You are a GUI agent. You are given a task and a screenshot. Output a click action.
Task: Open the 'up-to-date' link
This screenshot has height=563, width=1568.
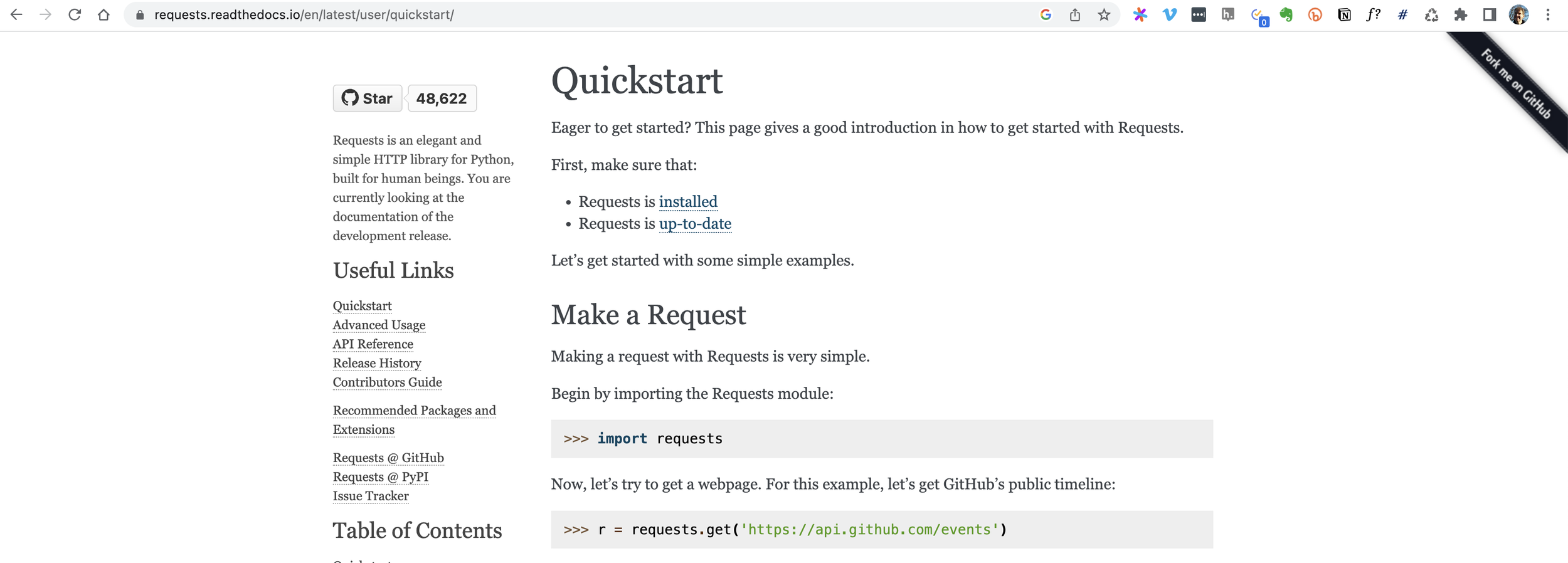(x=695, y=224)
